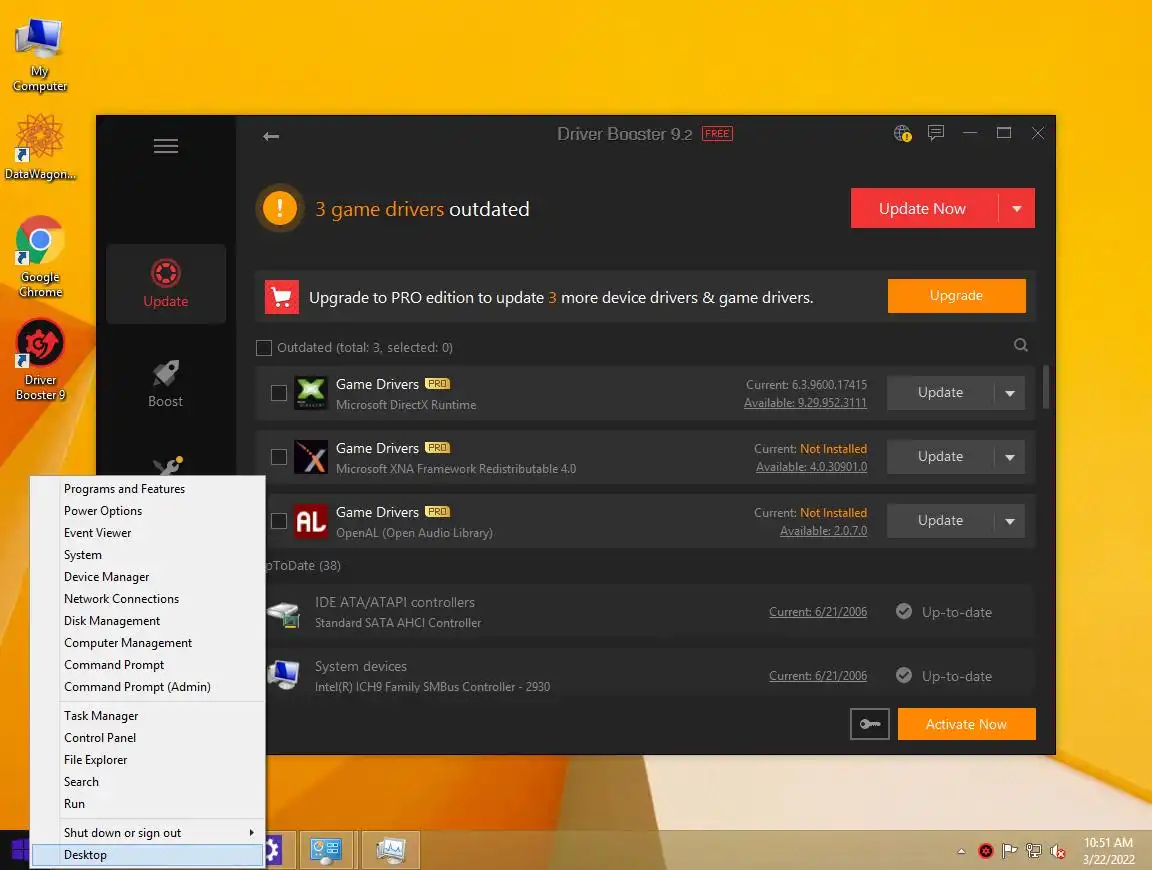Click the red Update Now button
This screenshot has width=1152, height=870.
pos(924,209)
